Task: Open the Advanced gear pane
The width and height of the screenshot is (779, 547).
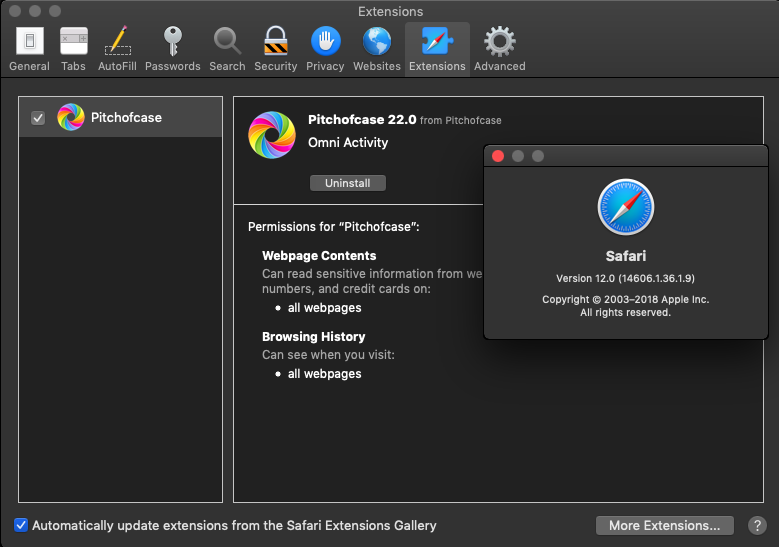Action: pyautogui.click(x=499, y=49)
